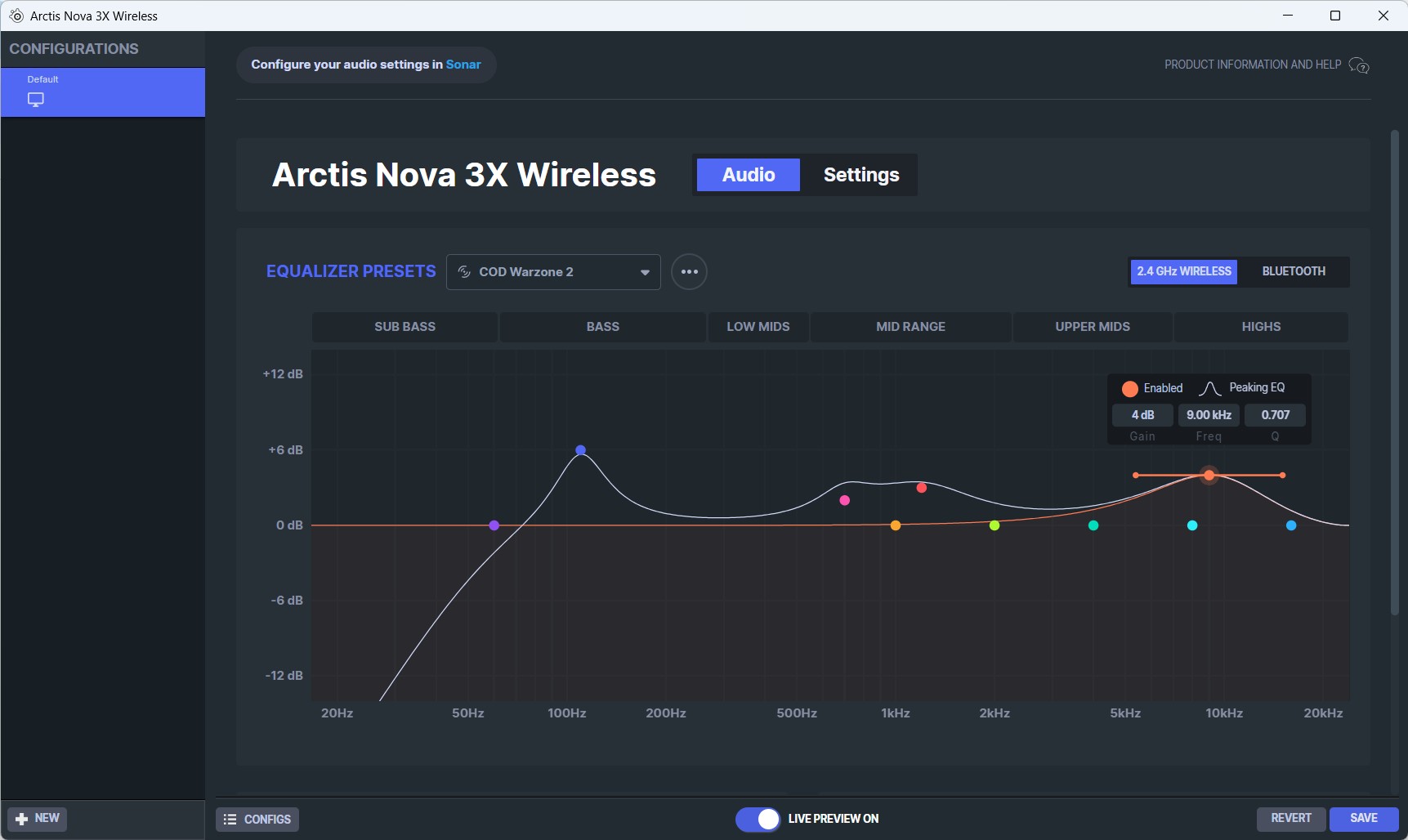
Task: Click the 9.00 kHz frequency field
Action: coord(1209,415)
